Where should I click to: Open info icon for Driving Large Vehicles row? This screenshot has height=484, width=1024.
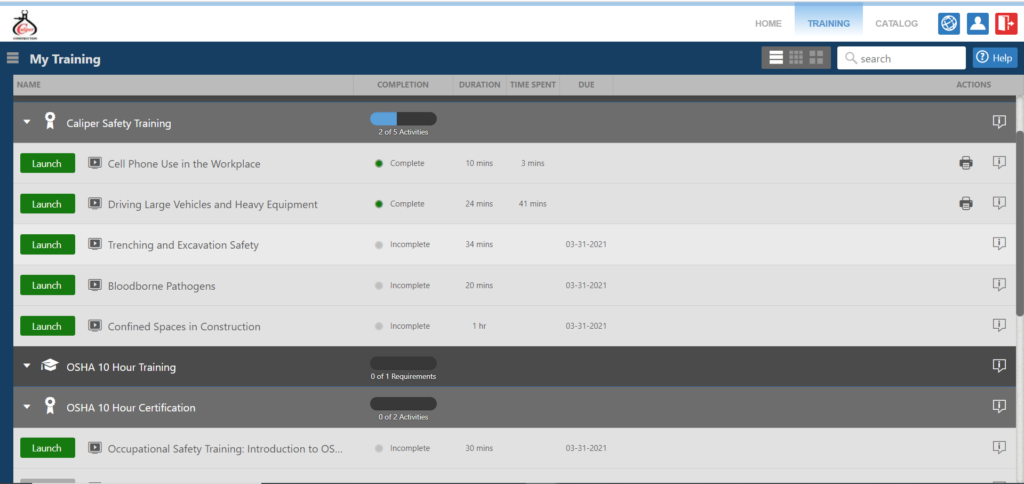click(999, 202)
